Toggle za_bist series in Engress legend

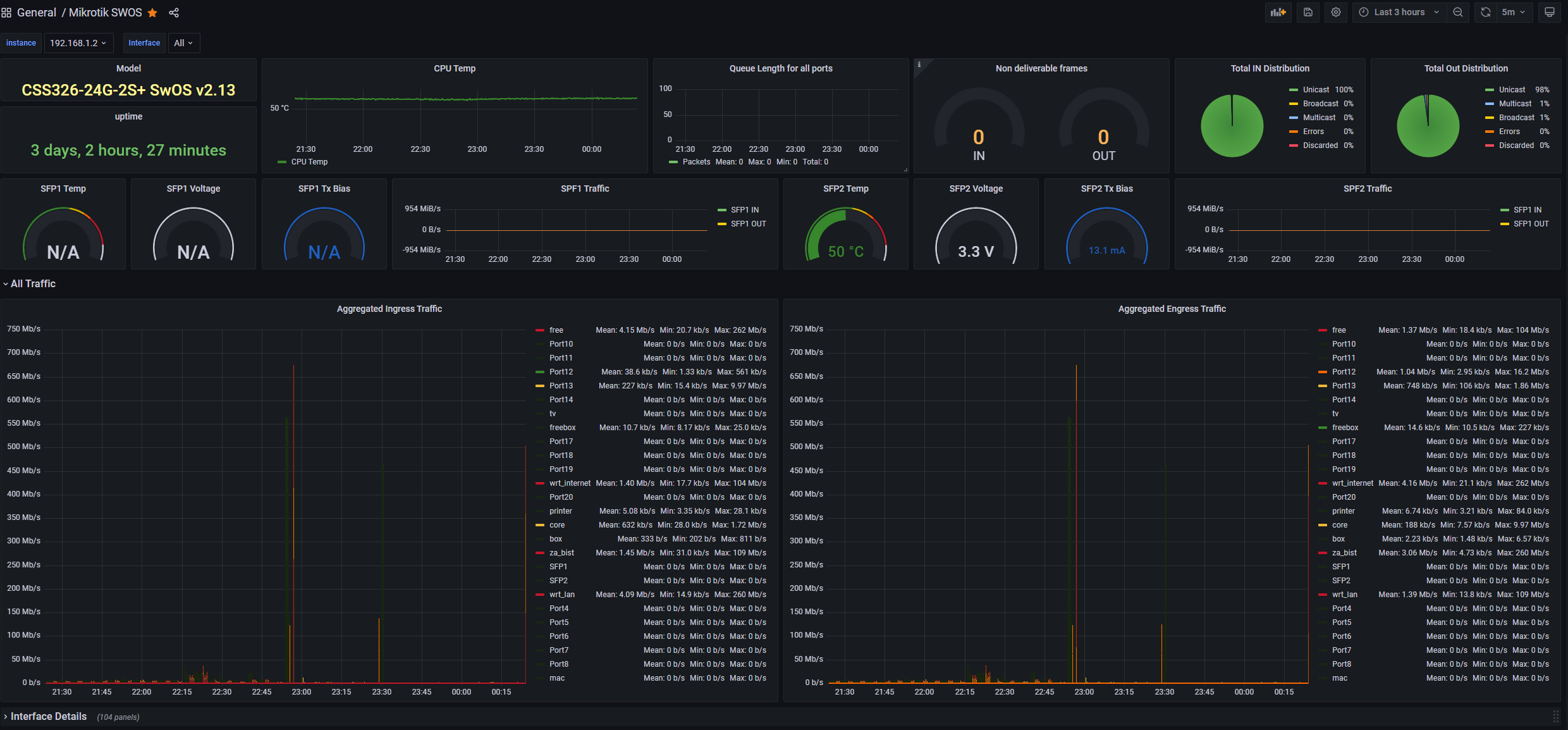[x=1344, y=553]
